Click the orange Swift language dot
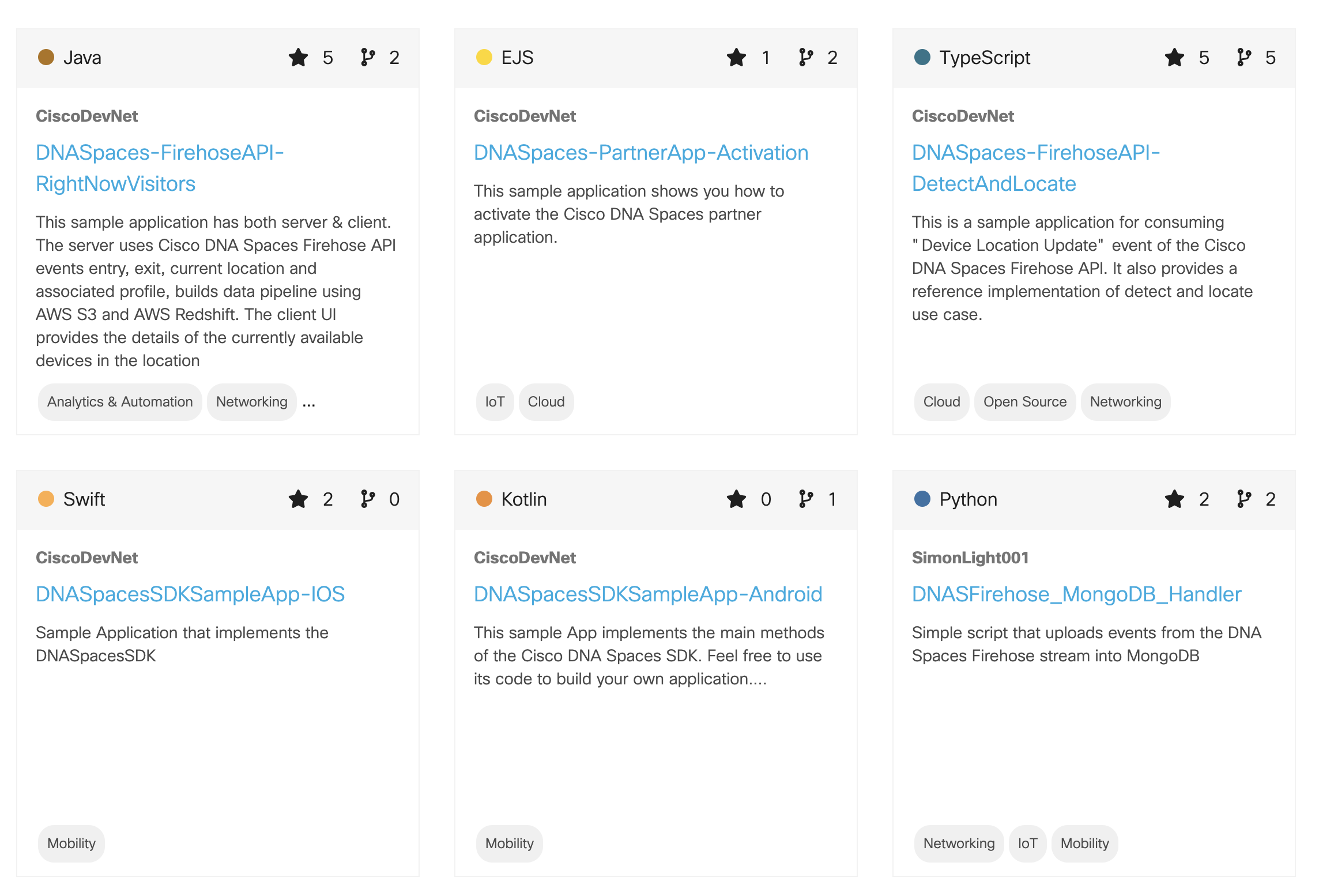 click(46, 499)
